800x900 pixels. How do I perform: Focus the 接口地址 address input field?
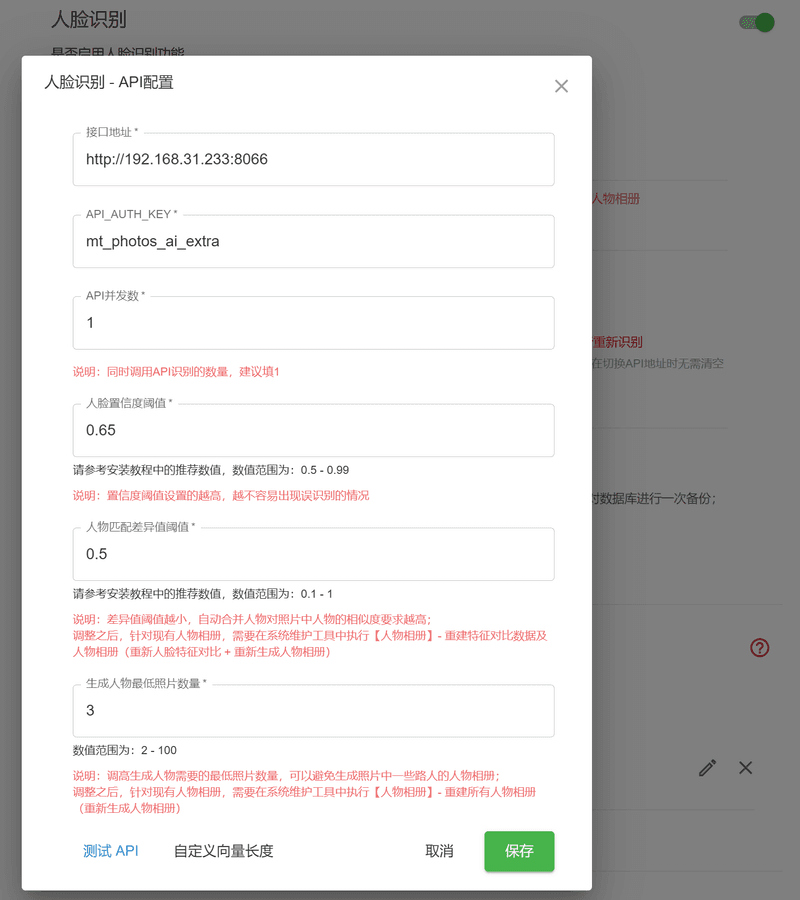313,160
